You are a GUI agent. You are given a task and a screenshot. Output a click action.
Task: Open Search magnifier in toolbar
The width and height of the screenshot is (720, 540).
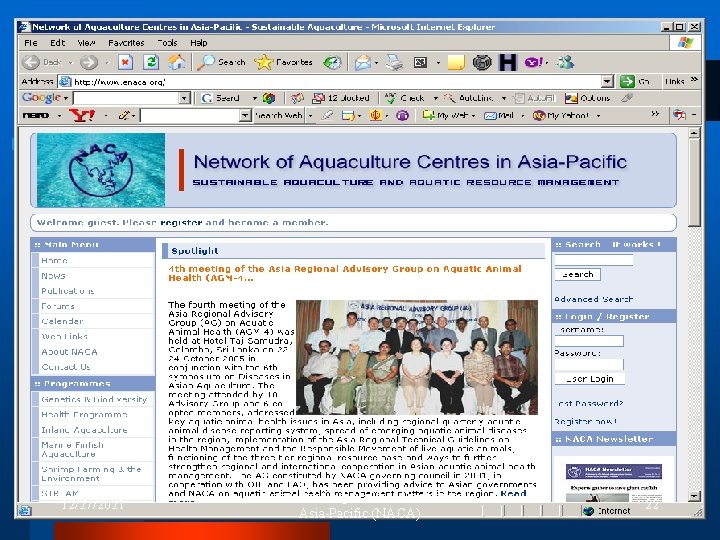click(222, 62)
